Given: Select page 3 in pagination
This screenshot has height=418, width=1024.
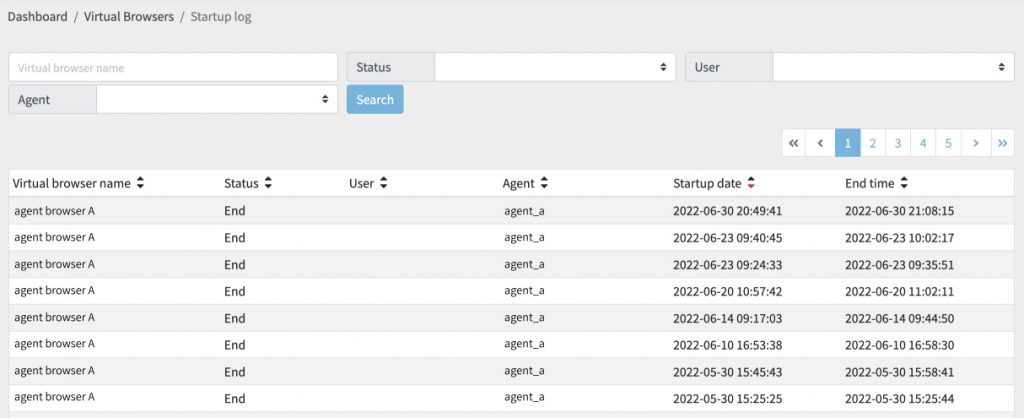Looking at the screenshot, I should (x=898, y=143).
